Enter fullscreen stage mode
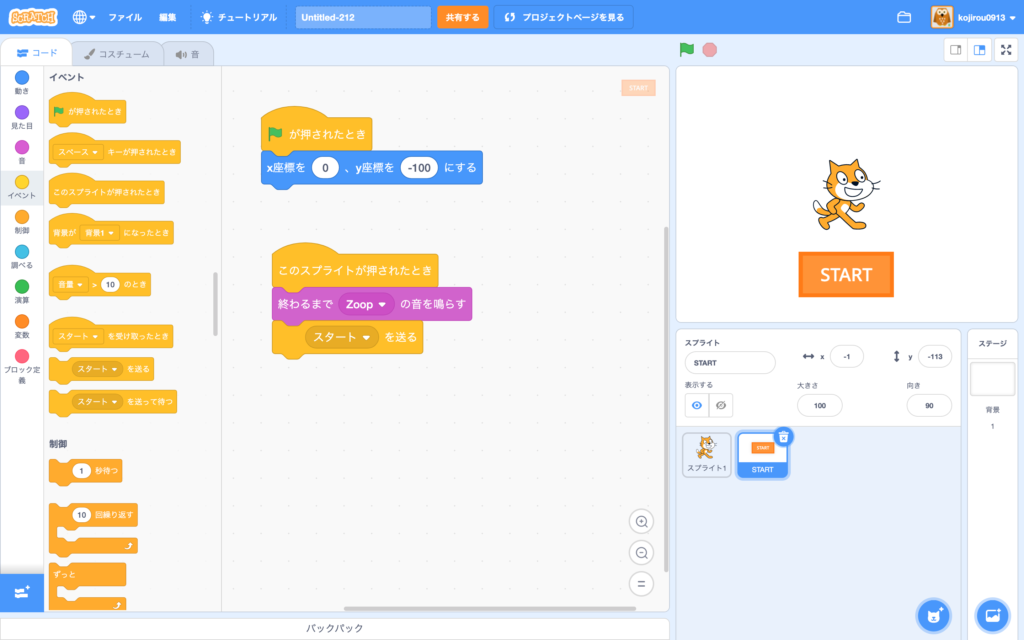This screenshot has height=640, width=1024. 1005,48
